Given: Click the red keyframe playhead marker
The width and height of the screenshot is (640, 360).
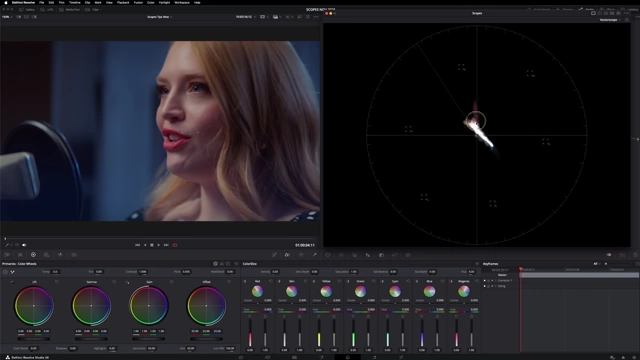Looking at the screenshot, I should coord(520,269).
